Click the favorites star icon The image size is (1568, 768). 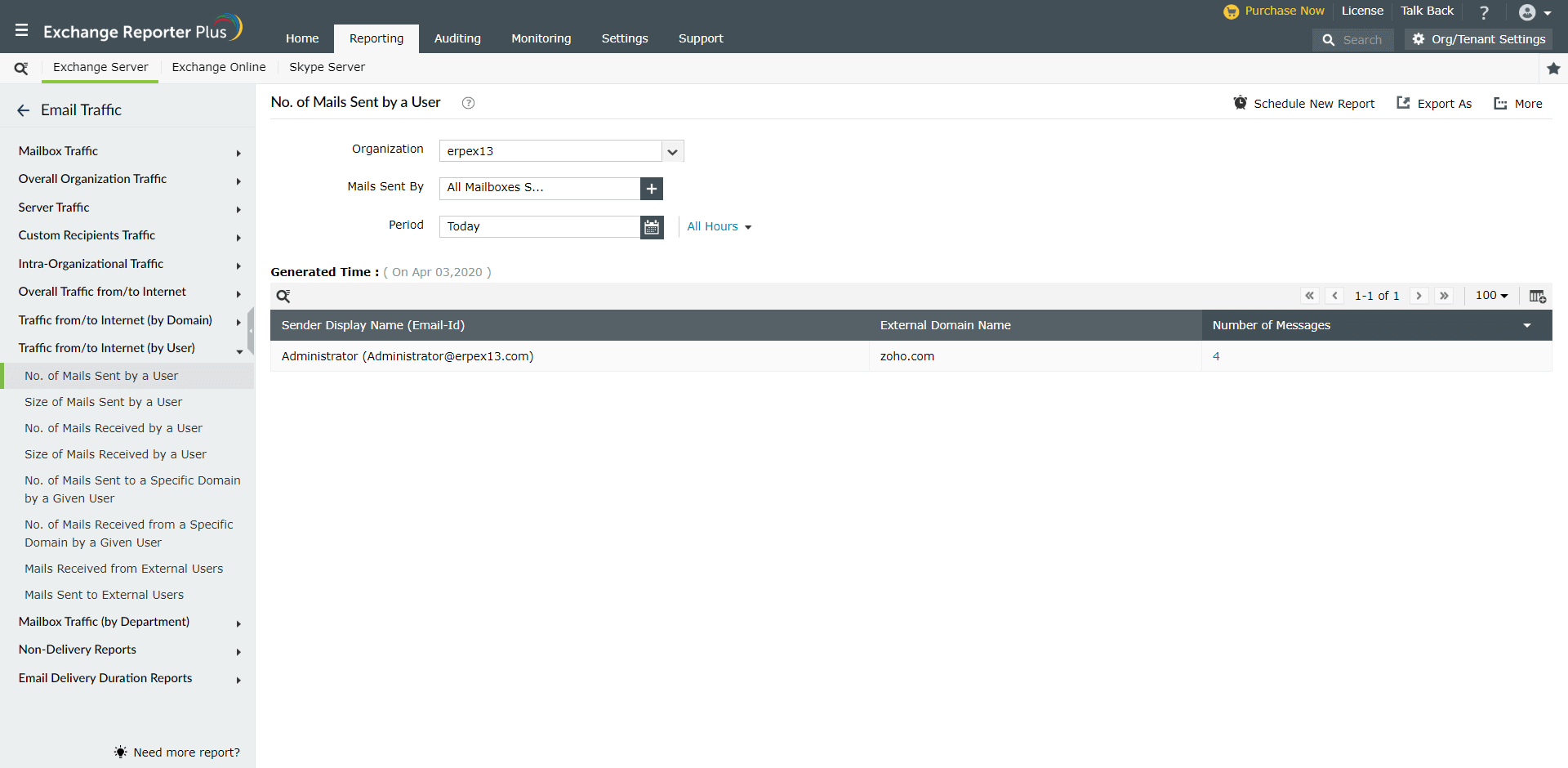coord(1553,69)
